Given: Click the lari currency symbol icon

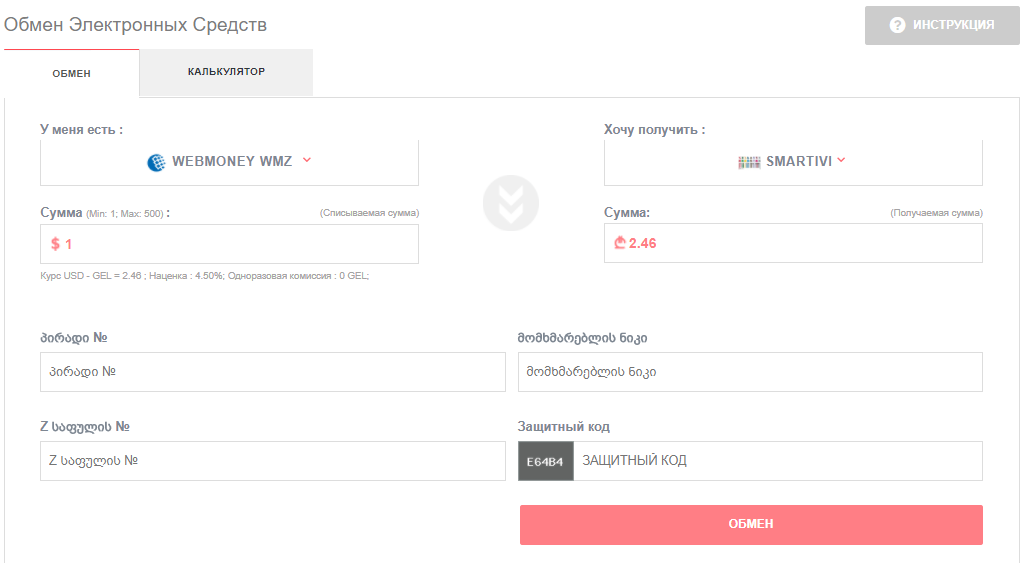Looking at the screenshot, I should (620, 243).
